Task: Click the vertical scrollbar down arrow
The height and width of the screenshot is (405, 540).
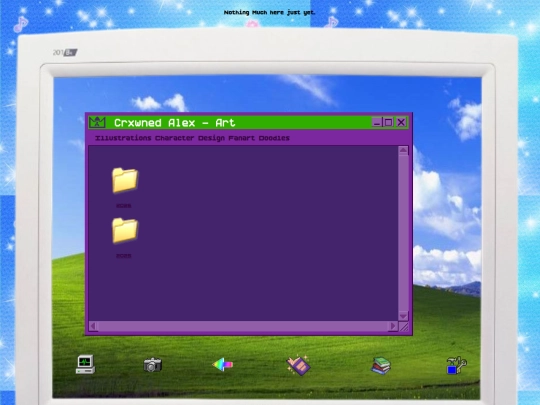Action: [x=403, y=316]
